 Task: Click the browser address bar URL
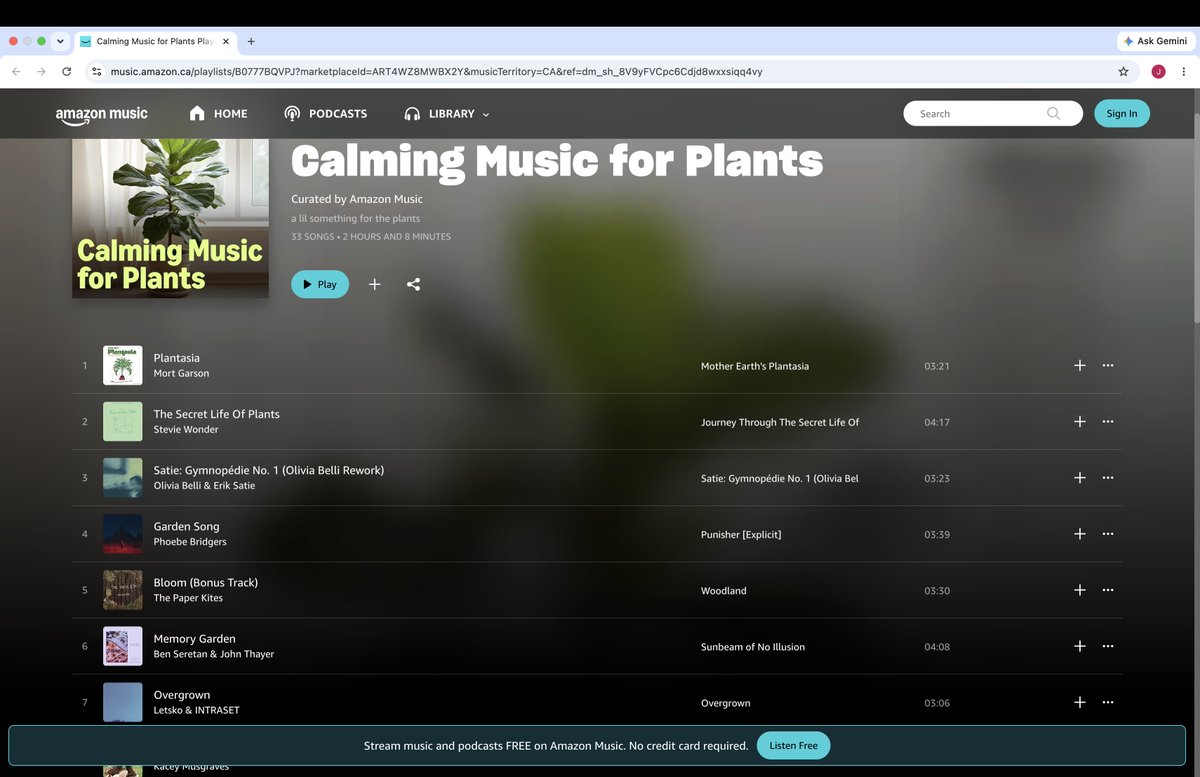pyautogui.click(x=437, y=72)
